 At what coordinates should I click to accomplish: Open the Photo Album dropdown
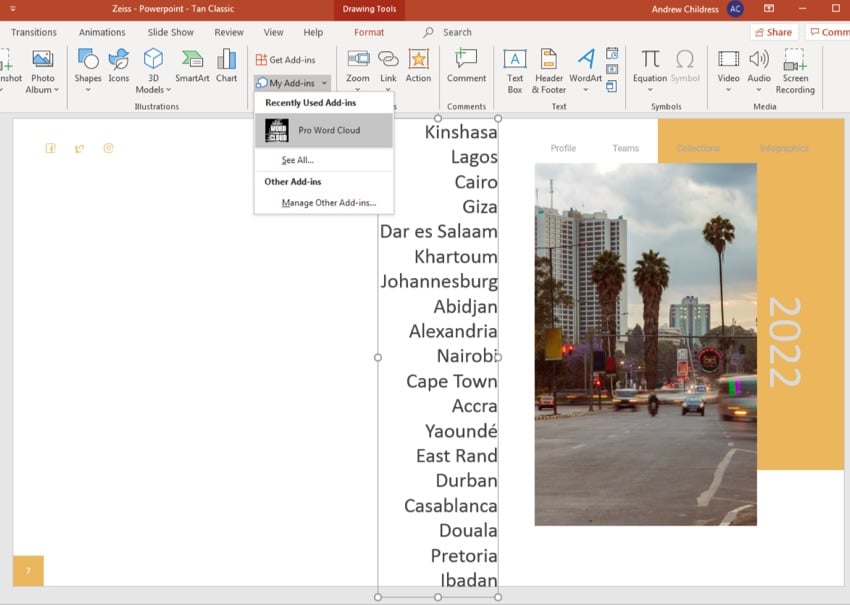coord(43,90)
